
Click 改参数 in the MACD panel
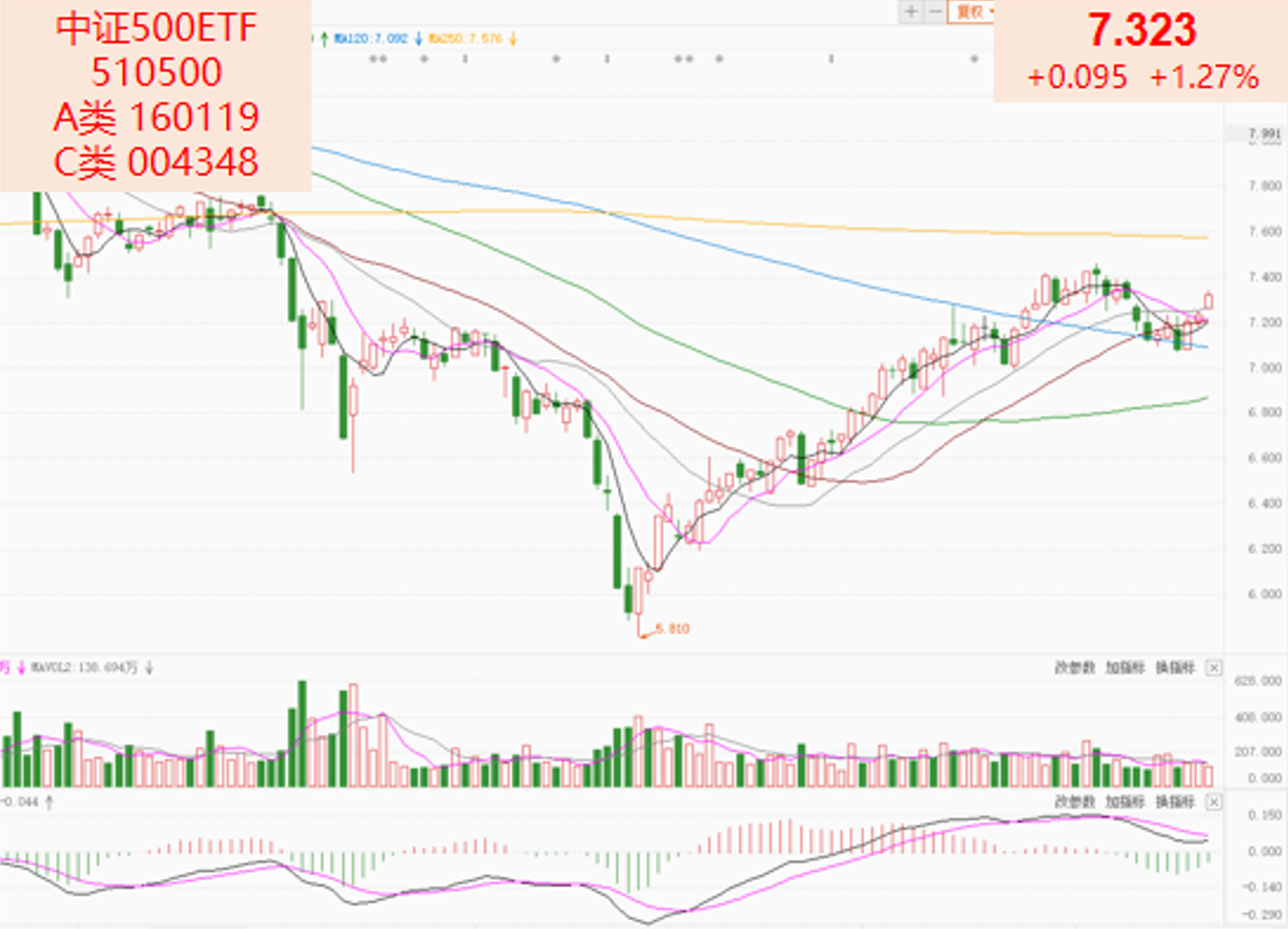(x=1075, y=801)
